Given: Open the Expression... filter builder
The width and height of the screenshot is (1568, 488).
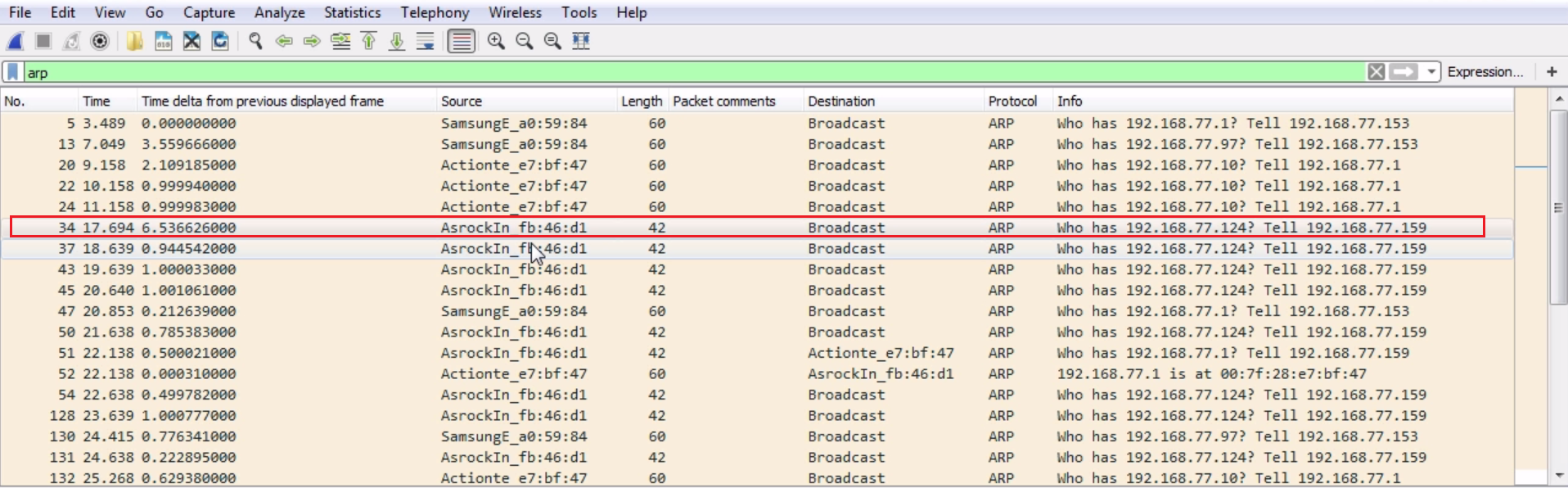Looking at the screenshot, I should (x=1485, y=72).
